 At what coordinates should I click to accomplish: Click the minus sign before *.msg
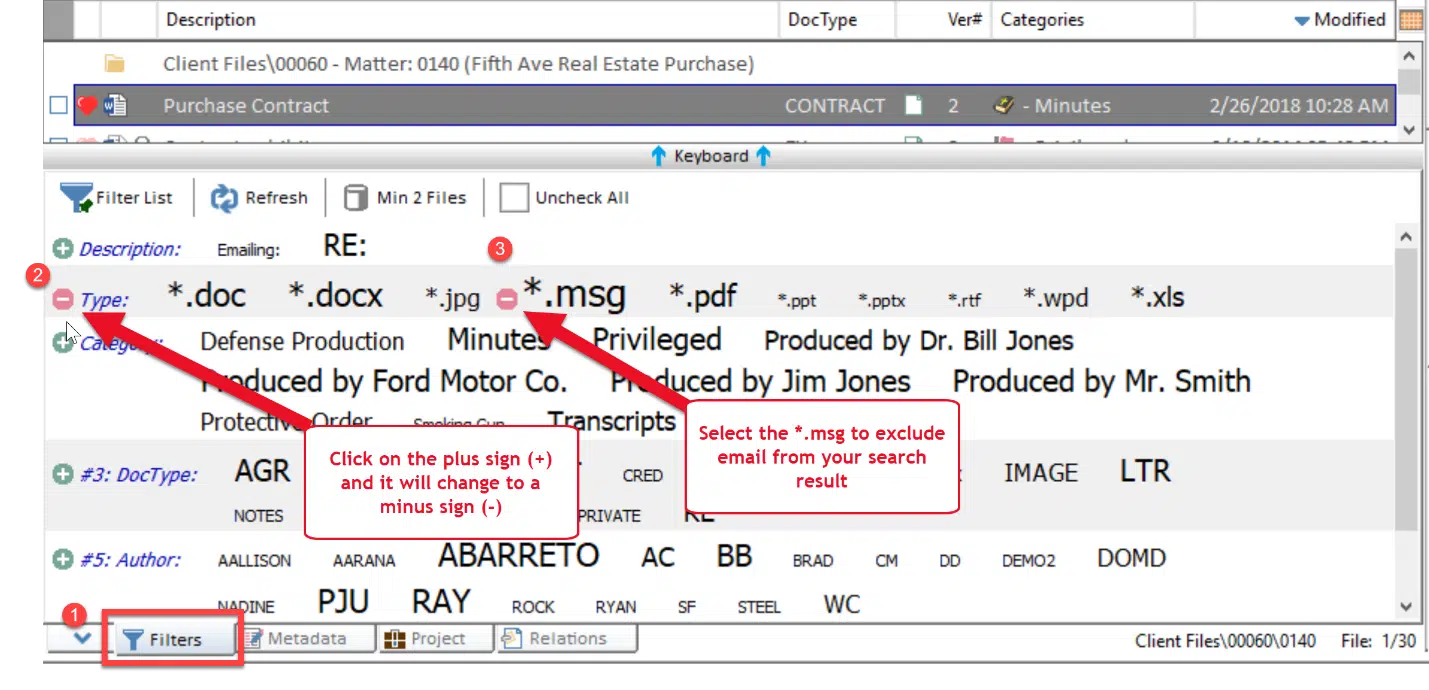tap(507, 298)
